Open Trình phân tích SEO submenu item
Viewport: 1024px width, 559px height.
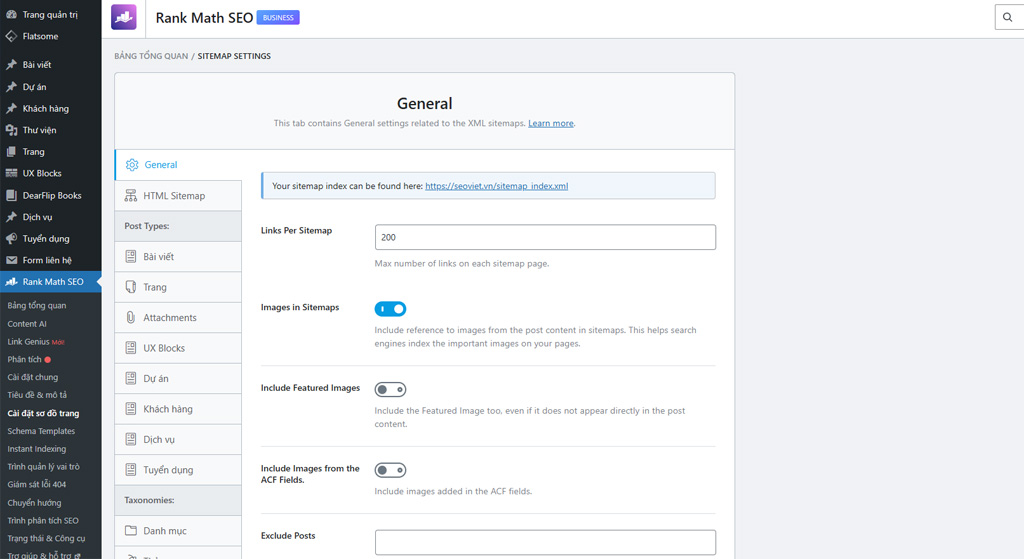[43, 520]
